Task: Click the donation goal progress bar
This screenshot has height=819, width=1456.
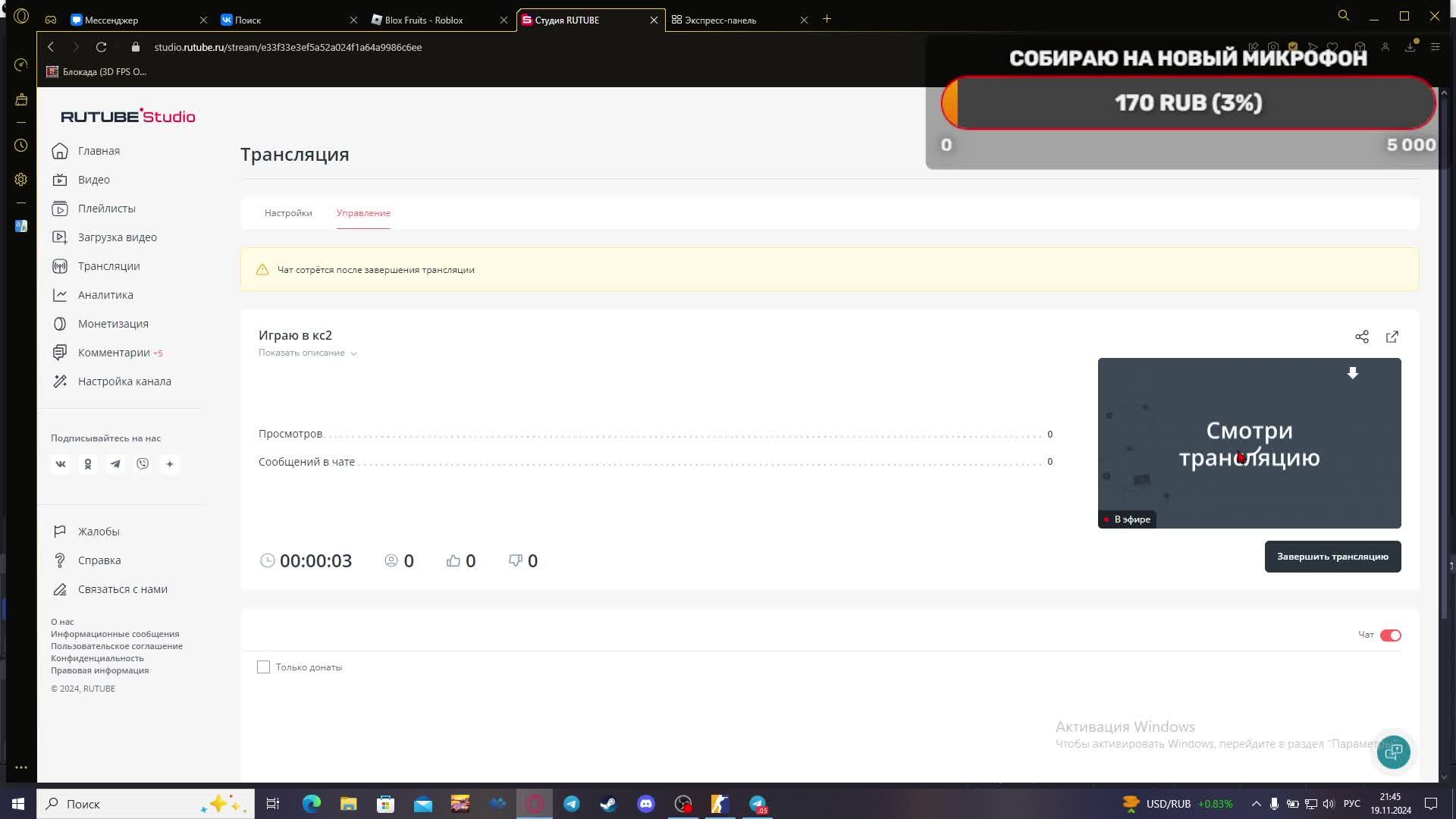Action: [1188, 103]
